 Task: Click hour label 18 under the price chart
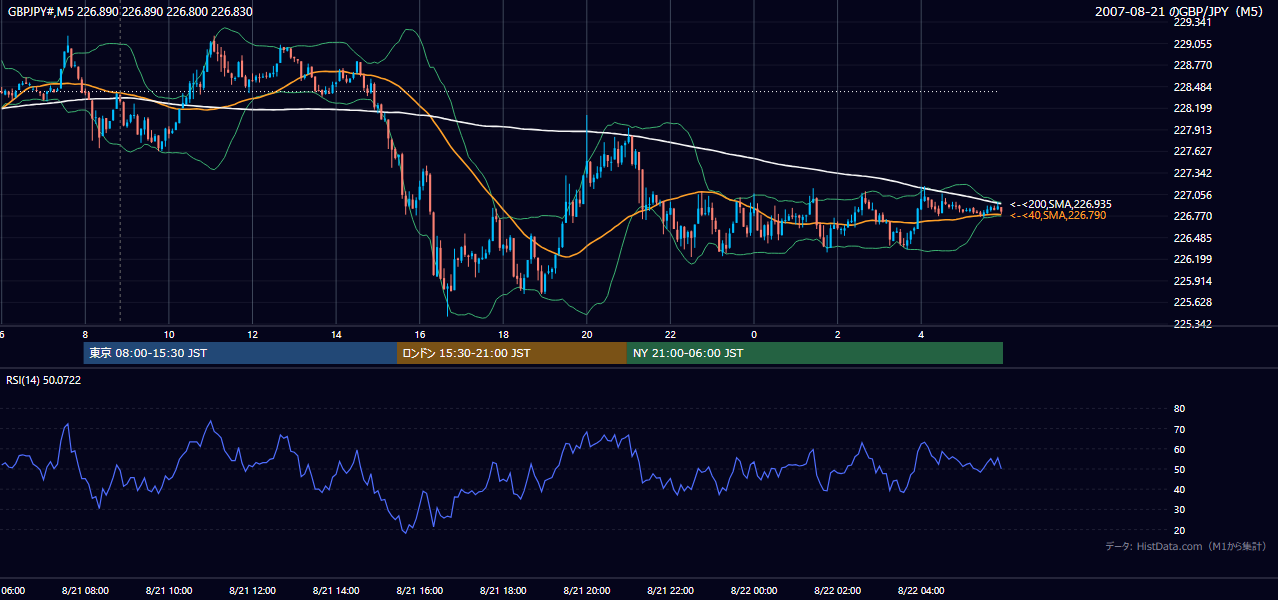tap(503, 334)
